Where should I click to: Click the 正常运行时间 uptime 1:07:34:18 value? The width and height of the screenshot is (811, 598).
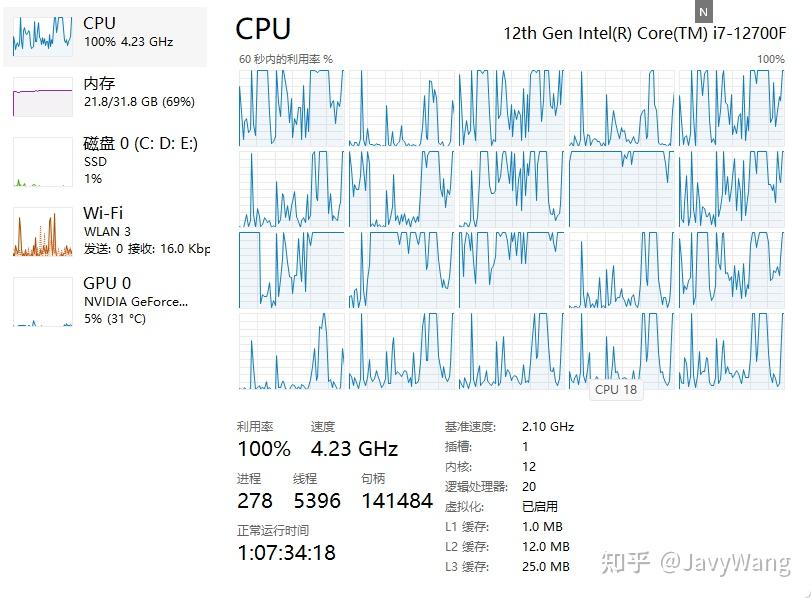[287, 552]
